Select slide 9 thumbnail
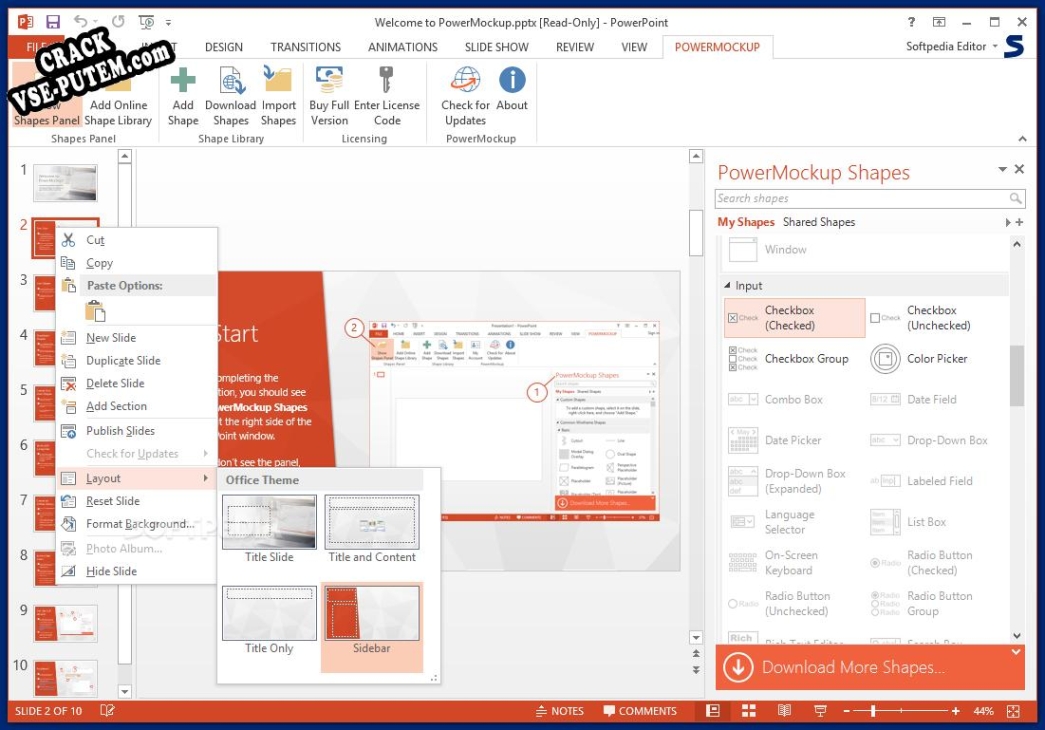The height and width of the screenshot is (730, 1045). point(65,623)
